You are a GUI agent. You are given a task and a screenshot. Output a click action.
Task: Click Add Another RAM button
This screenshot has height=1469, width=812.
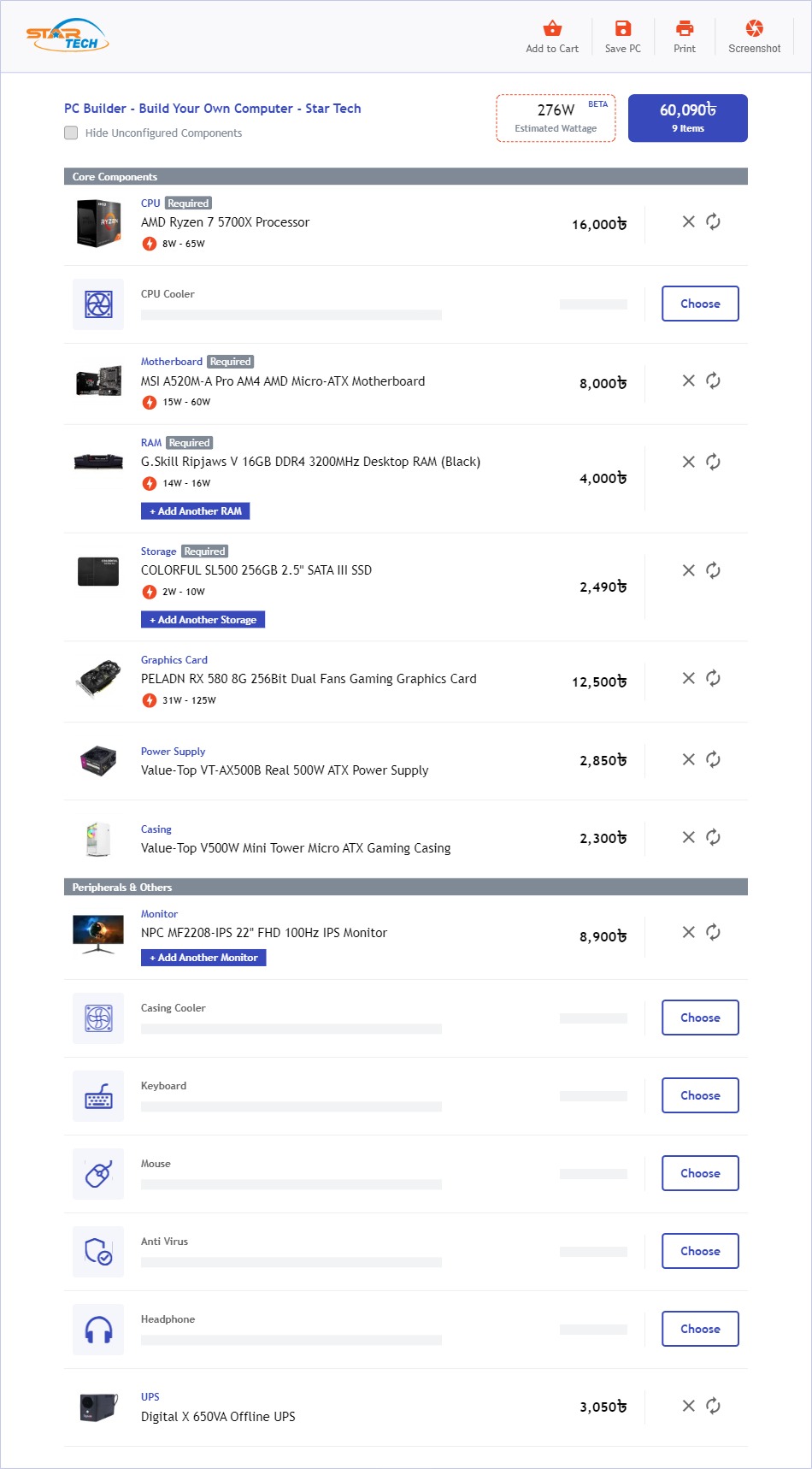tap(195, 511)
